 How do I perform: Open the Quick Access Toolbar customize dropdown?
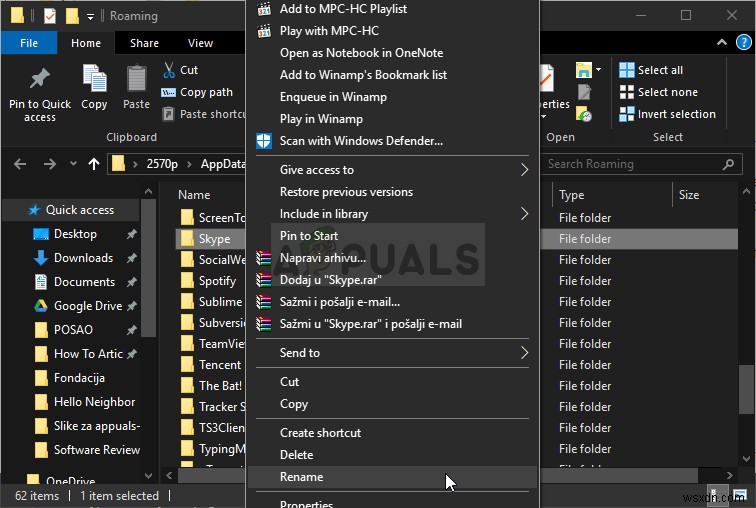click(x=90, y=17)
